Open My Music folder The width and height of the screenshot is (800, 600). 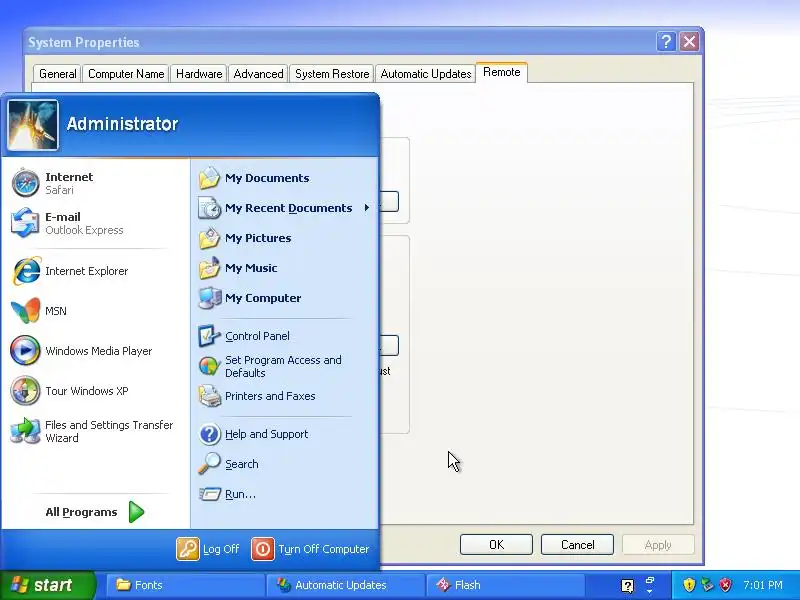coord(284,268)
